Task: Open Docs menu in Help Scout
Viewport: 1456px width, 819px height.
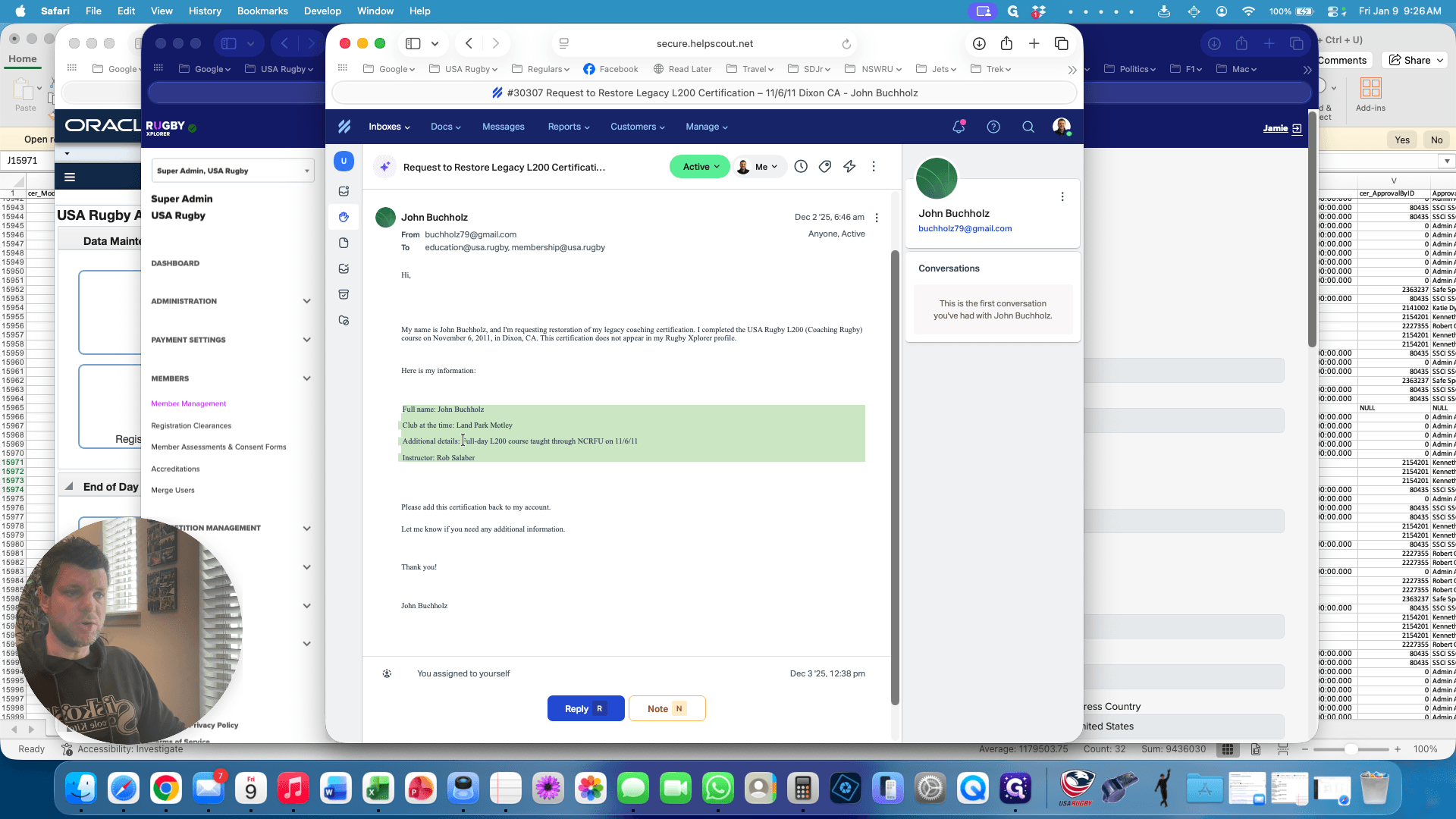Action: pyautogui.click(x=446, y=127)
